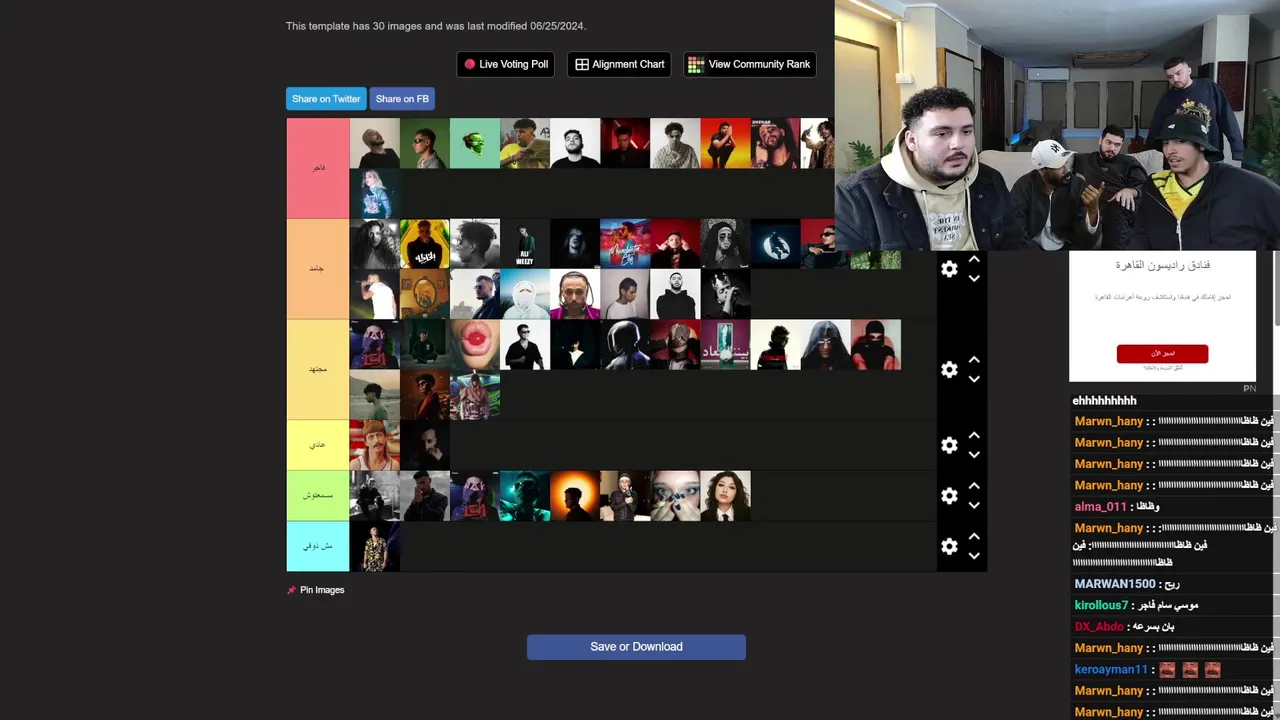Open settings gear for the عادي tier row
The image size is (1280, 720).
coord(949,445)
